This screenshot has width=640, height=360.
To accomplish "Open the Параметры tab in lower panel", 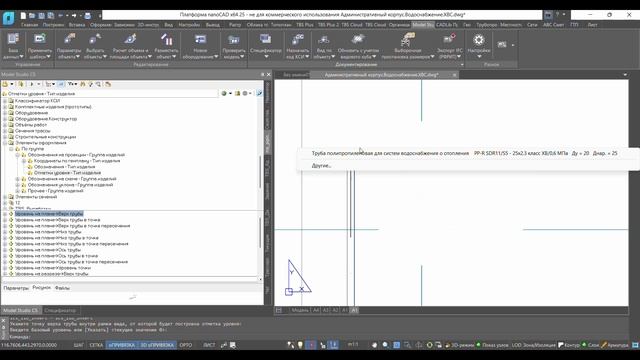I will click(16, 288).
